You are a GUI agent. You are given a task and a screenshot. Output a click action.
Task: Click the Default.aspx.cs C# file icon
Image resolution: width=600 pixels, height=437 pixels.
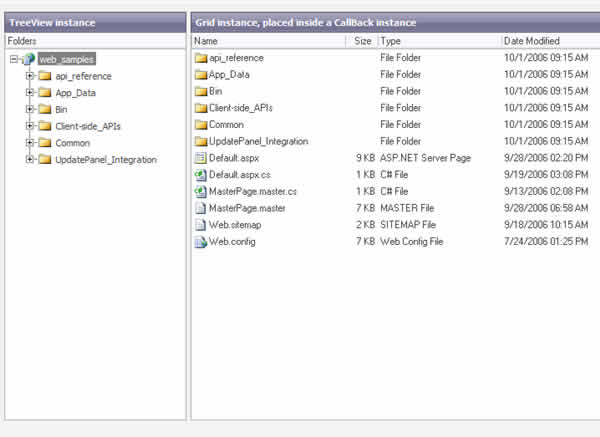[x=200, y=175]
